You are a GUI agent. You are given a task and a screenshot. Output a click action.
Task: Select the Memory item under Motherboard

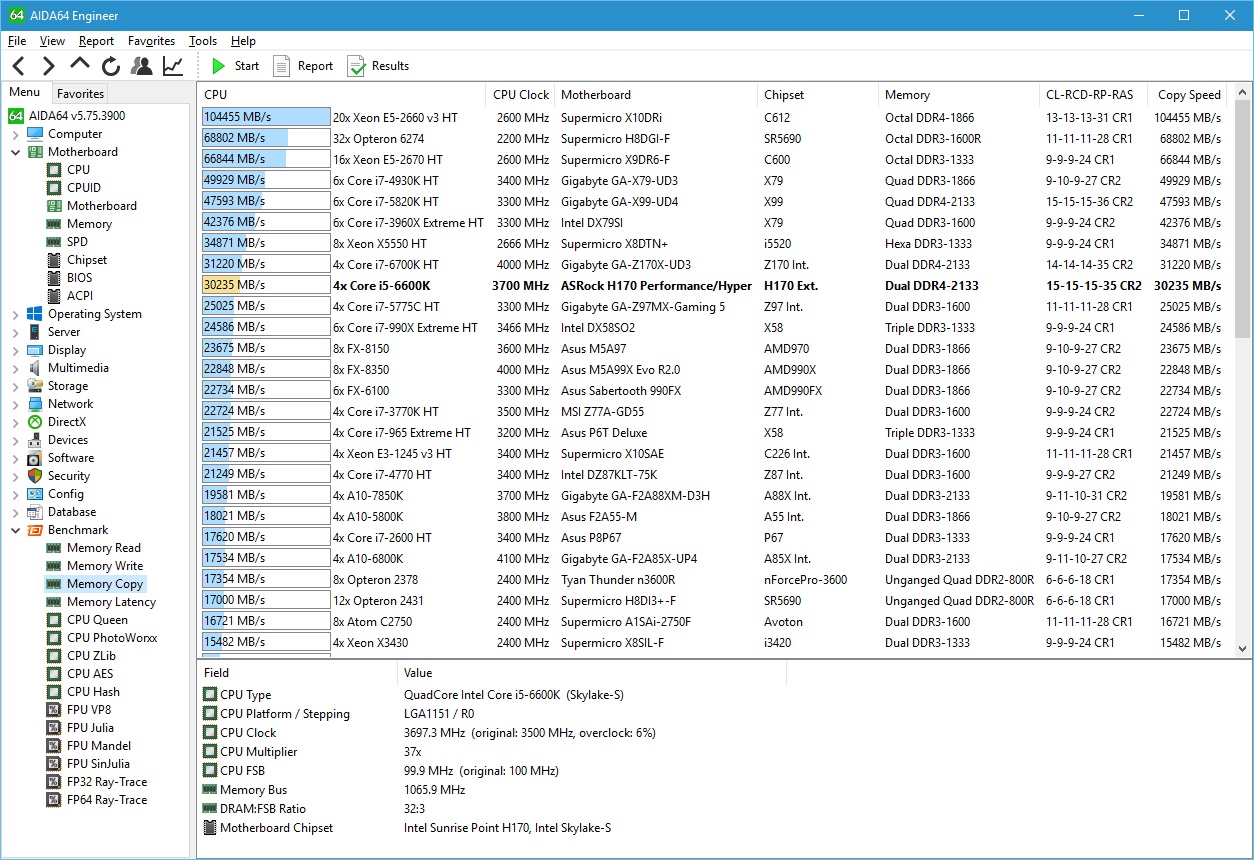pyautogui.click(x=89, y=224)
